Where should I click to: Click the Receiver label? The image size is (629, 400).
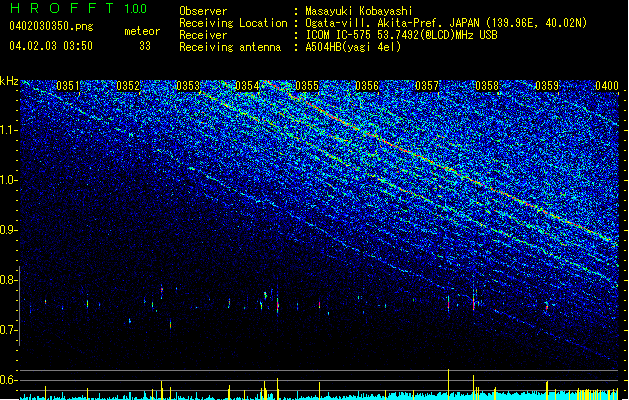[x=203, y=35]
